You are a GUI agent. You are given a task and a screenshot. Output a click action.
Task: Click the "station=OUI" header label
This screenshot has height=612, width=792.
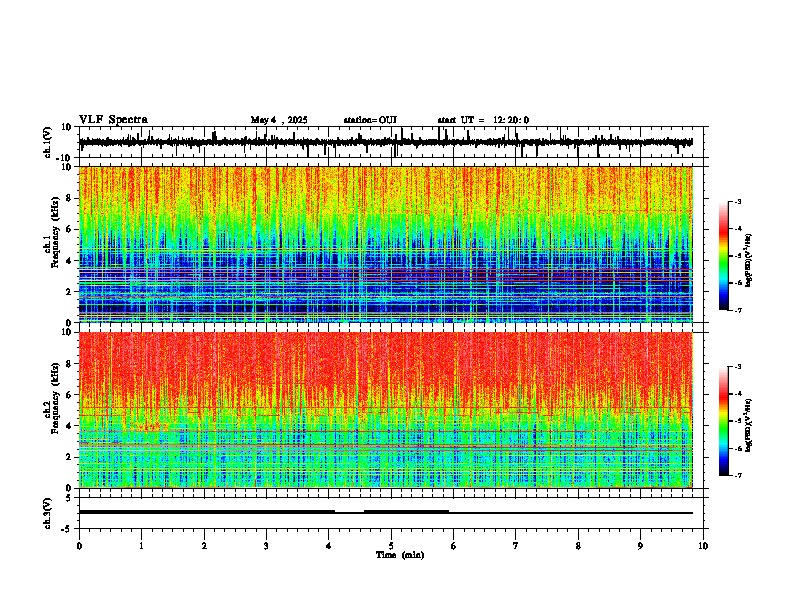click(x=370, y=120)
